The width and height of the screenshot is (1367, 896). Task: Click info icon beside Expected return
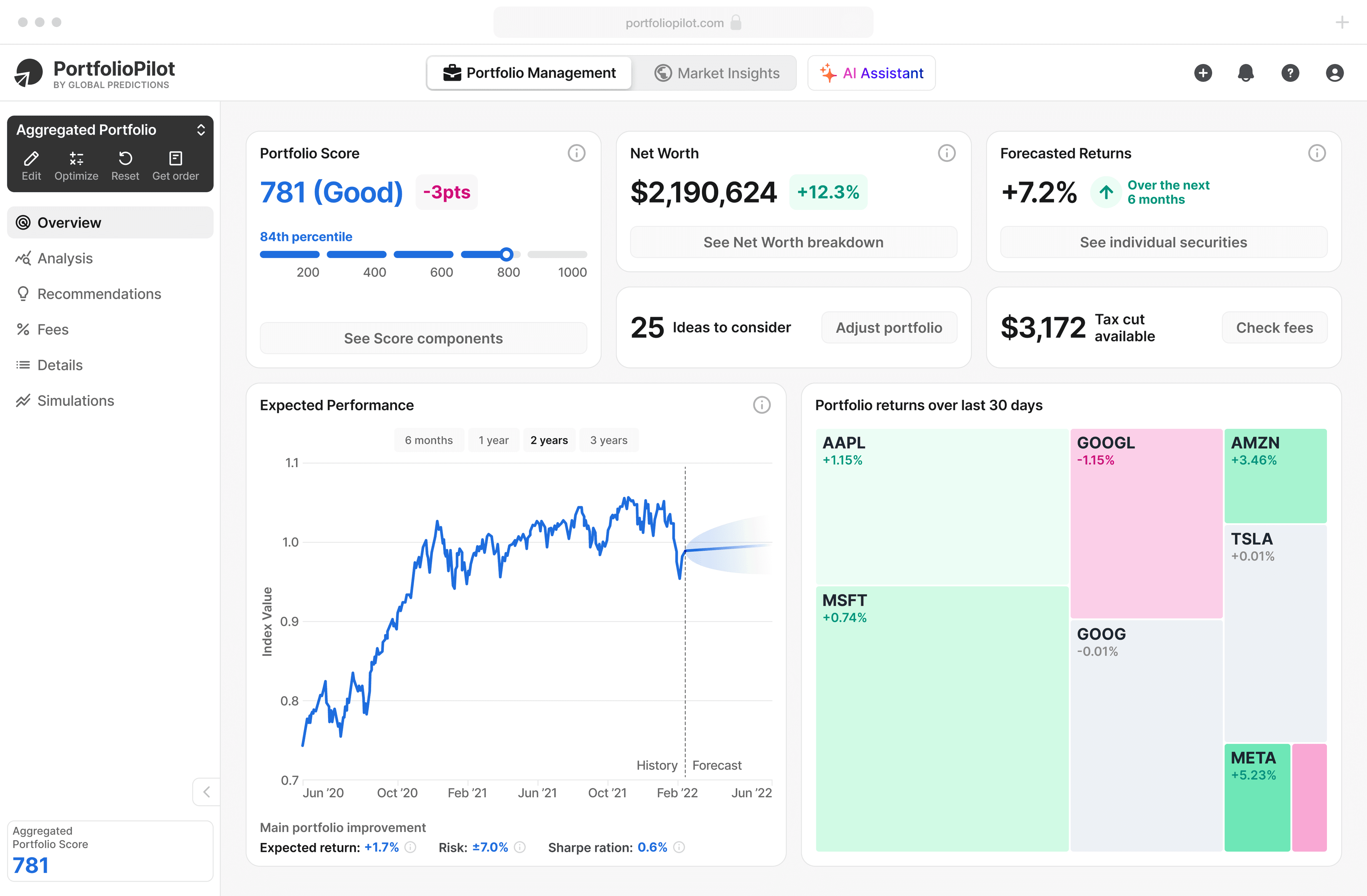point(410,847)
